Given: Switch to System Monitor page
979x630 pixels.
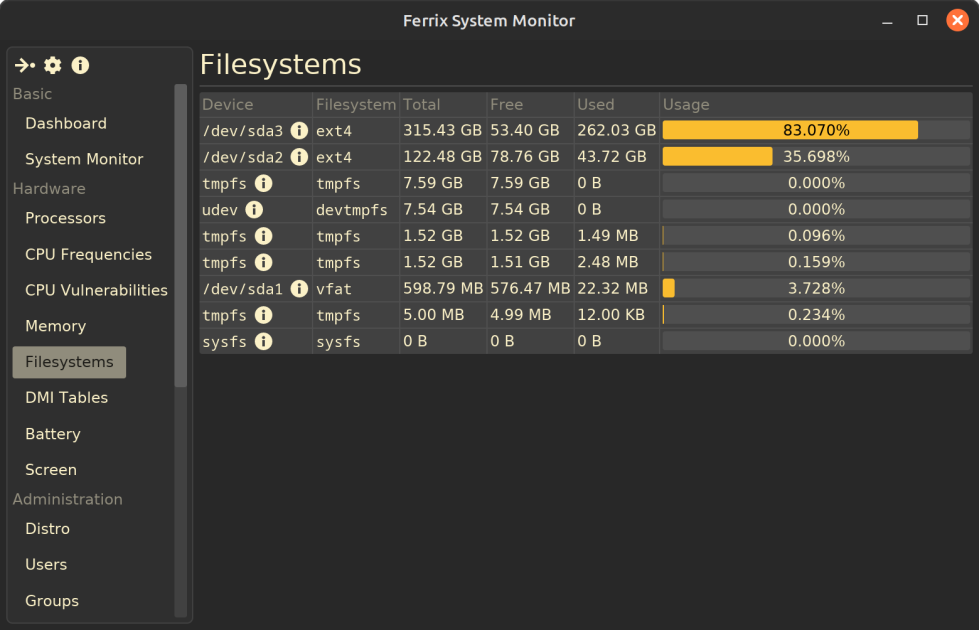Looking at the screenshot, I should (x=84, y=159).
